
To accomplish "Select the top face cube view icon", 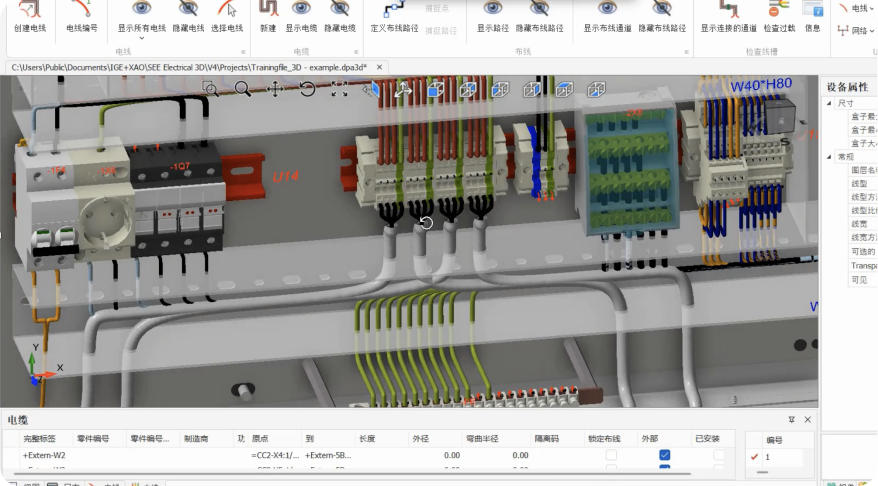I will pos(564,89).
